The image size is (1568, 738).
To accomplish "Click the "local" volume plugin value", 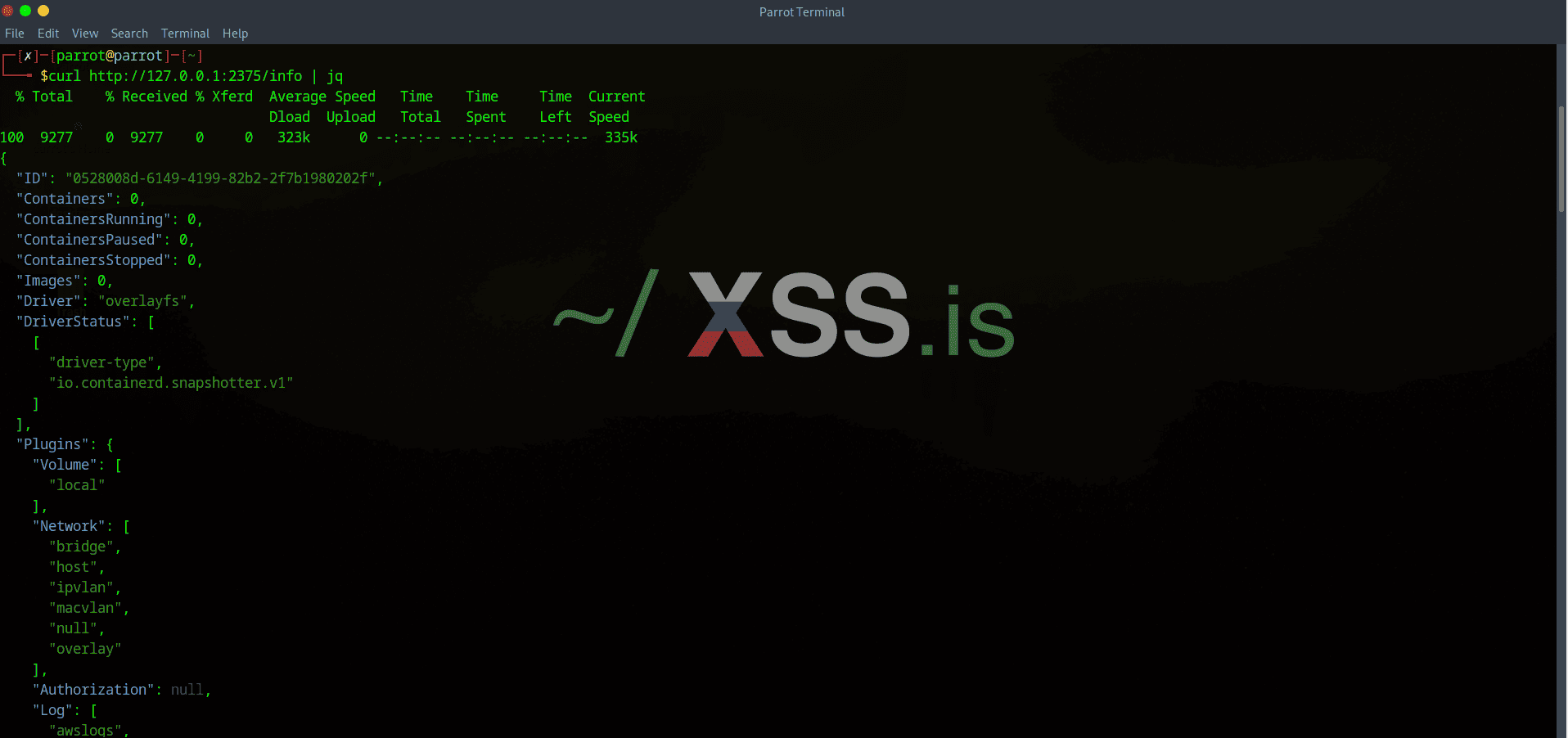I will point(77,485).
